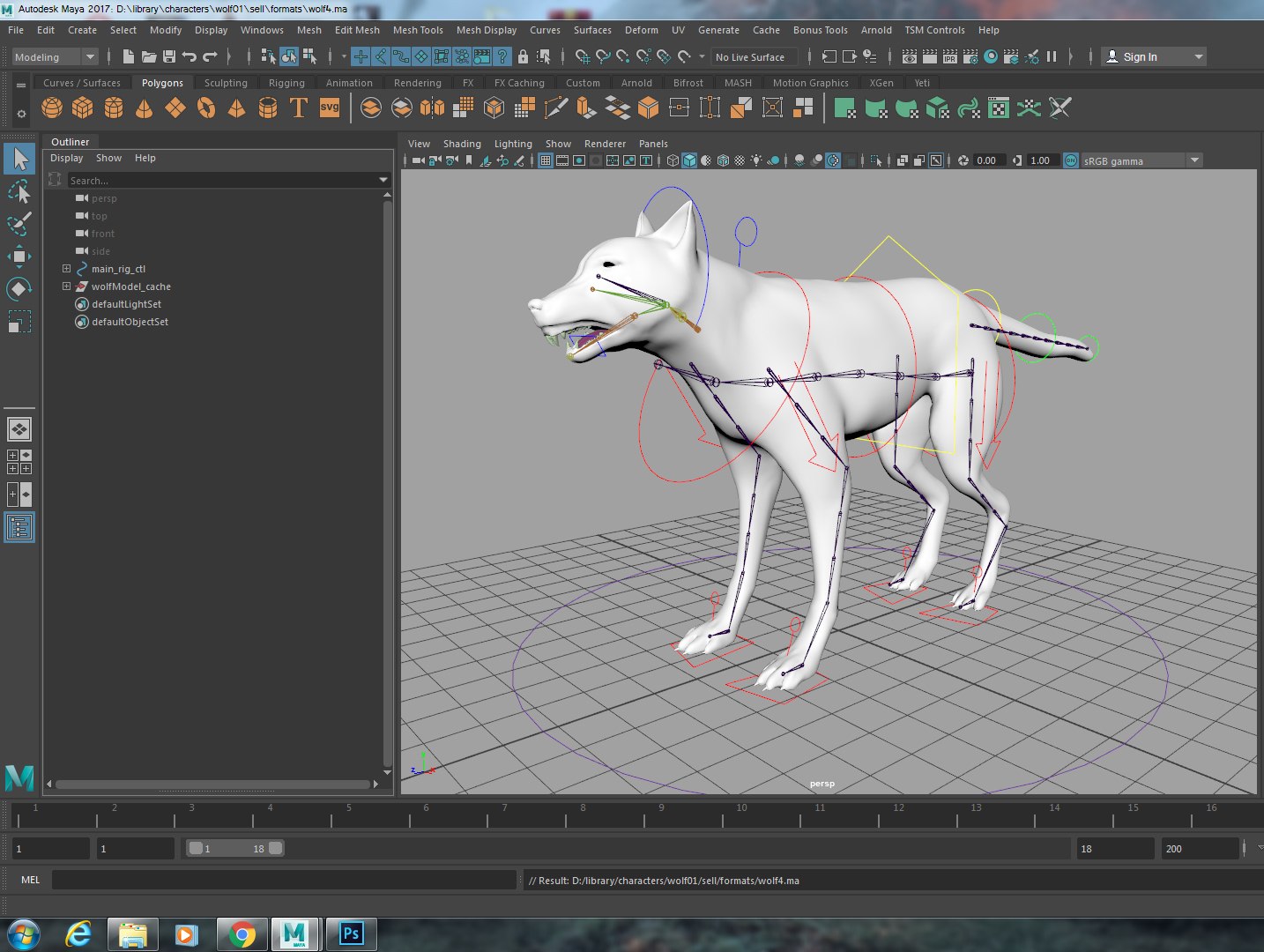Create a polygon pyramid from the shelf
This screenshot has height=952, width=1264.
[x=236, y=108]
